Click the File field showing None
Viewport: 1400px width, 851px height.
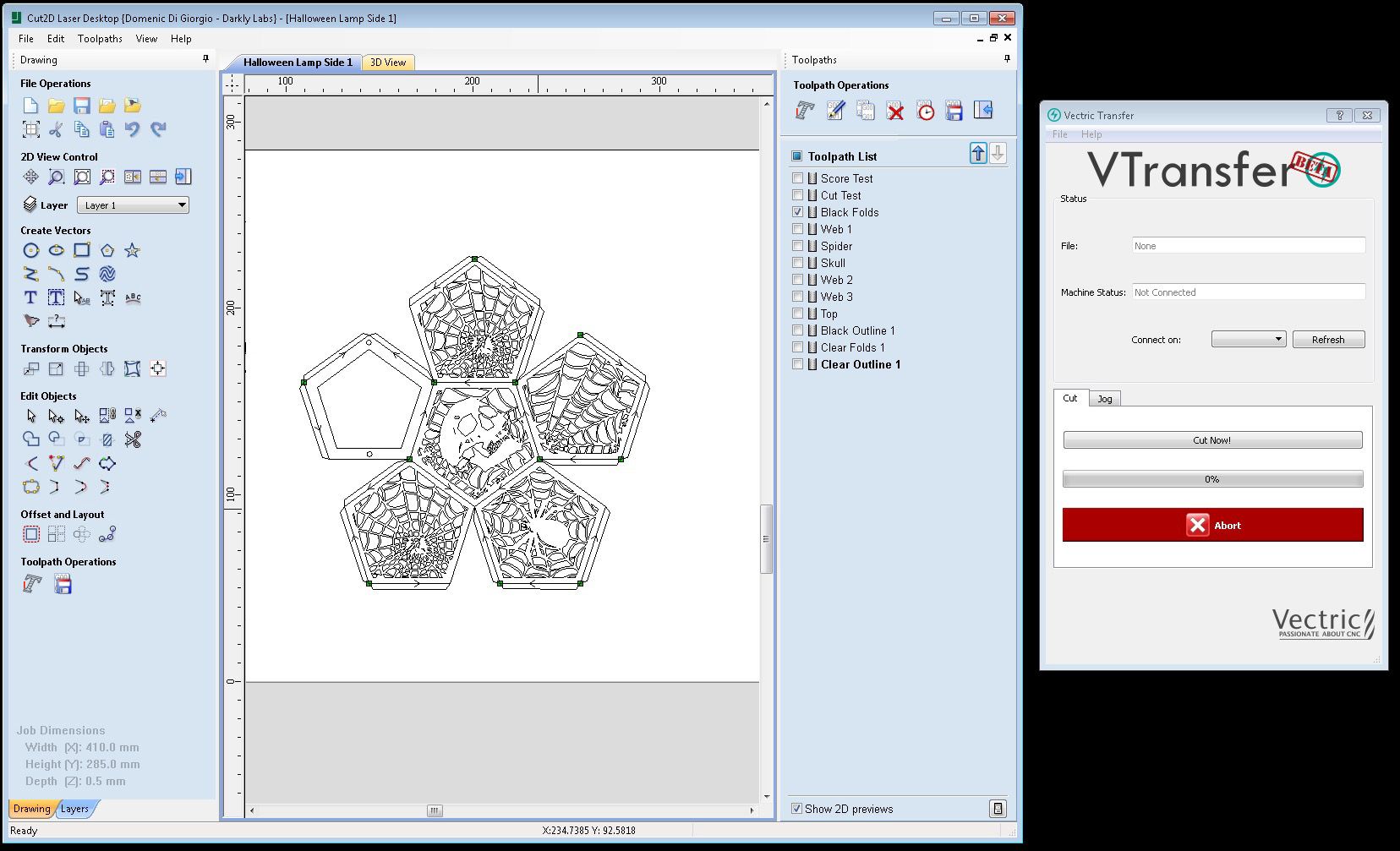[1249, 246]
